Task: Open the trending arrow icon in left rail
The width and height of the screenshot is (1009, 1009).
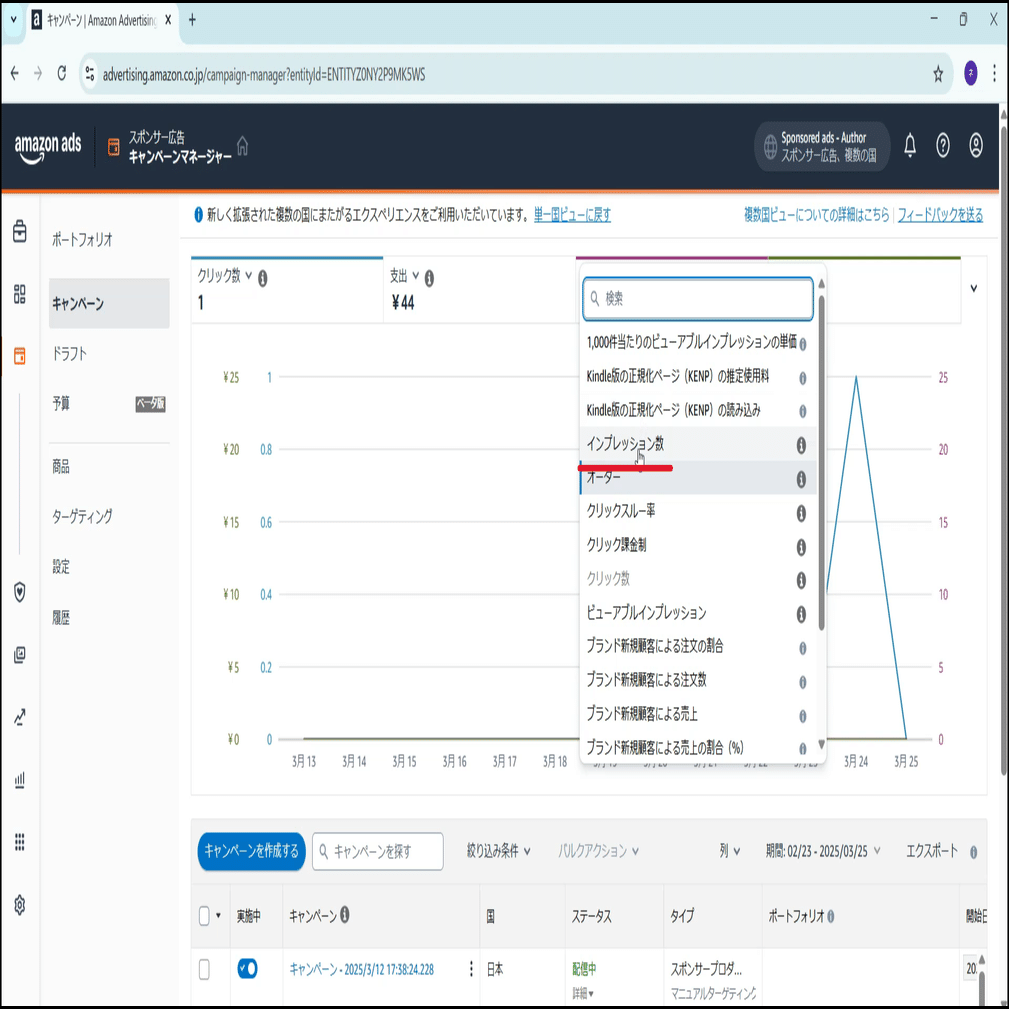Action: [x=20, y=717]
